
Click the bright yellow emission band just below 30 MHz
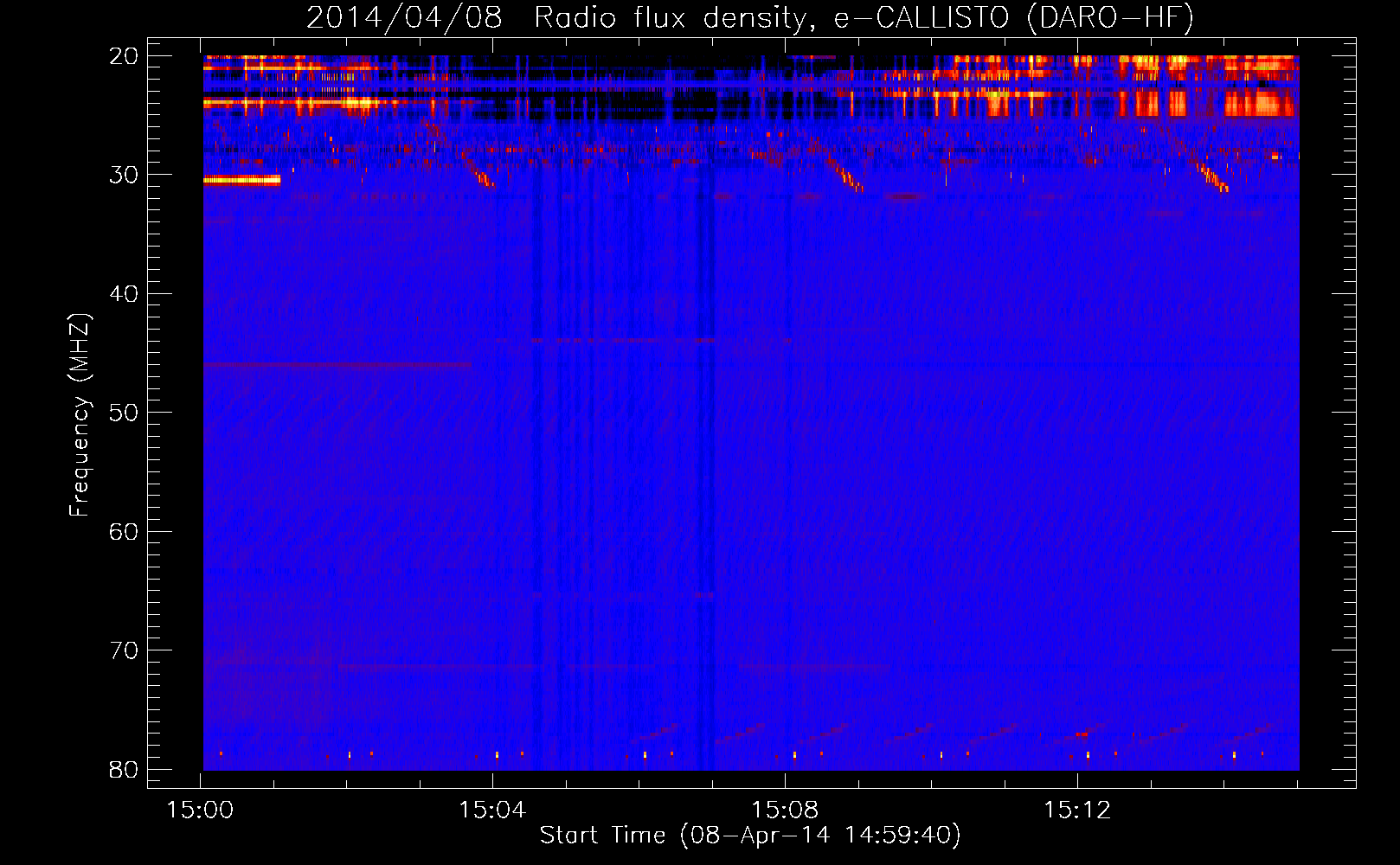click(x=241, y=180)
